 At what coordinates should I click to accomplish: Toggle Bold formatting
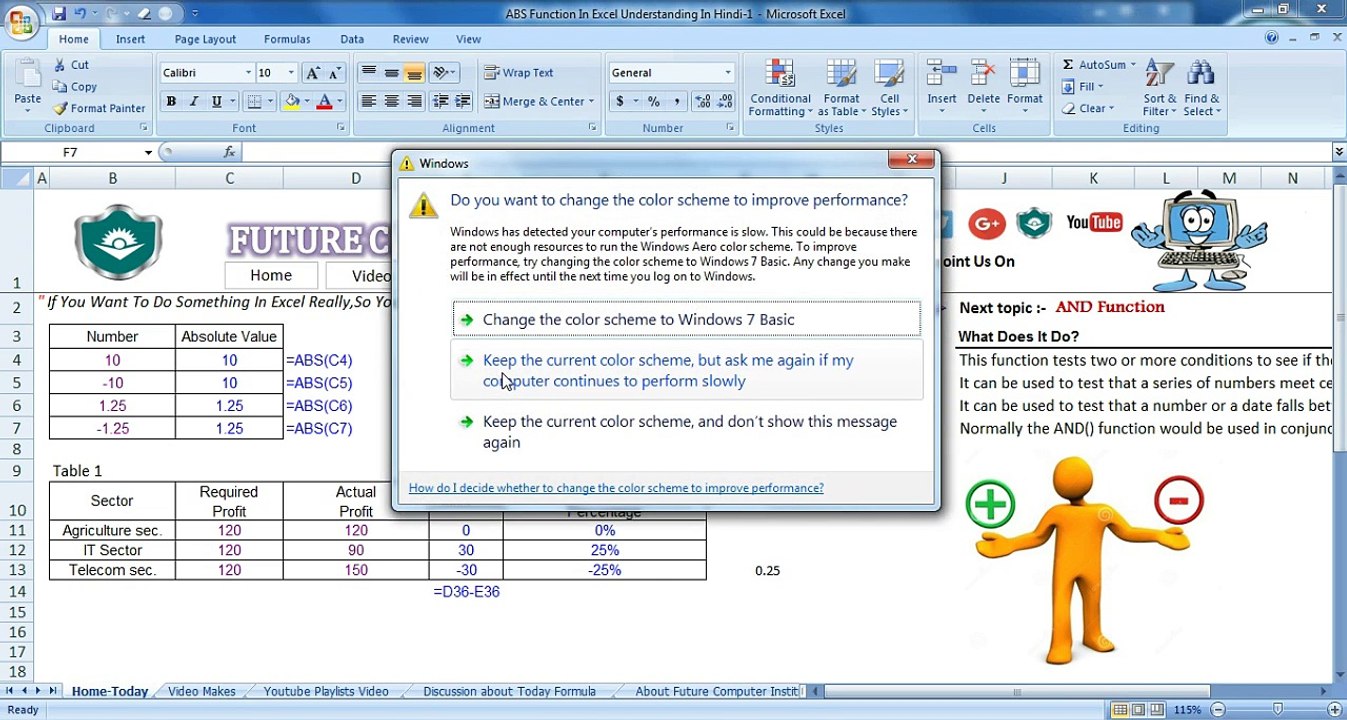171,102
